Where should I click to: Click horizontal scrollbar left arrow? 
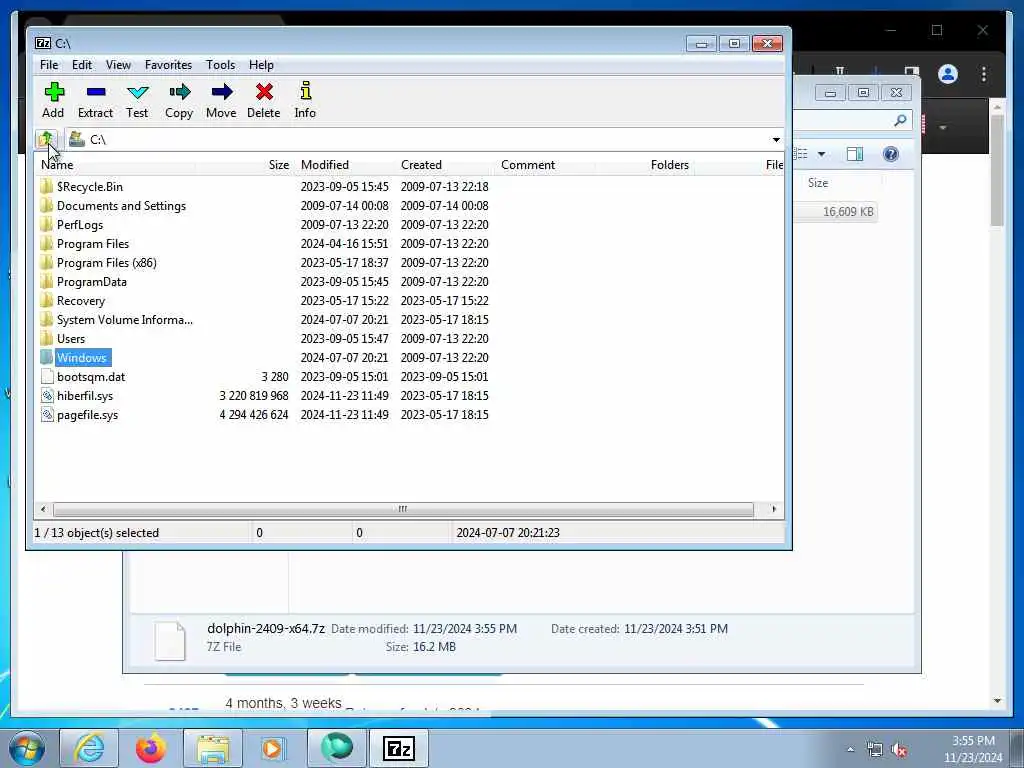(x=43, y=509)
